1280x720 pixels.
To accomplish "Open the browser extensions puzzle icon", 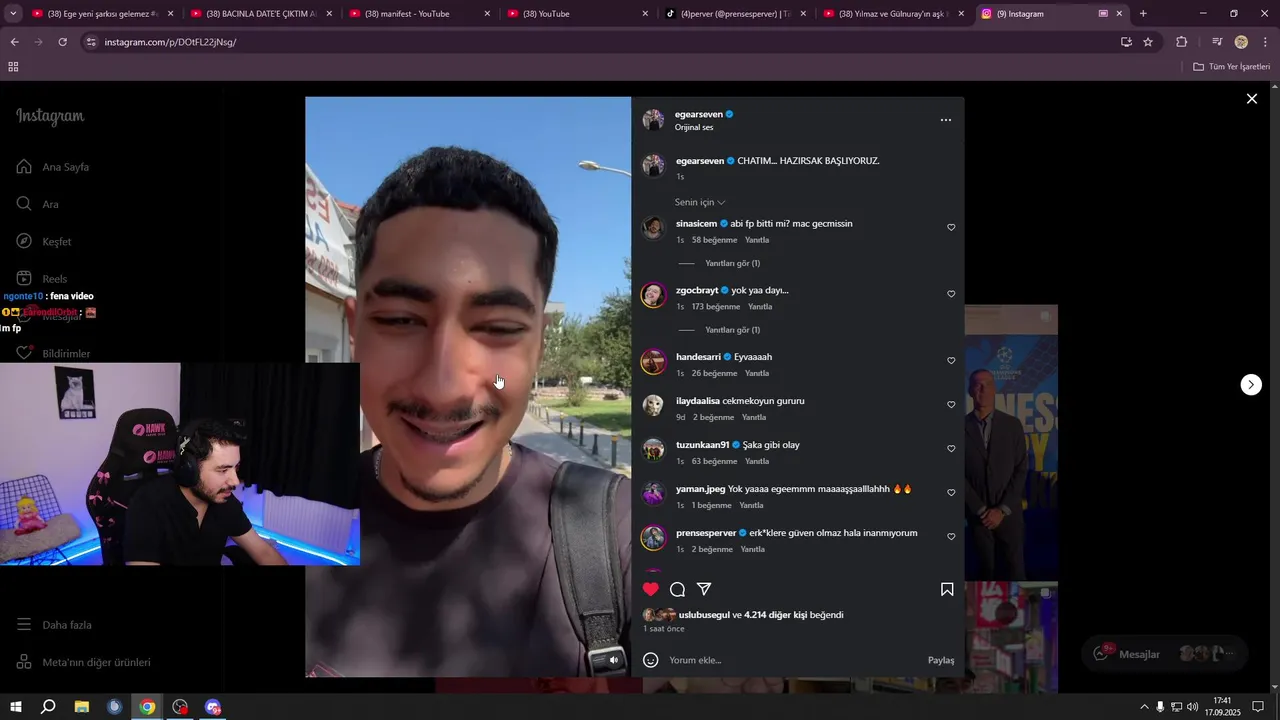I will point(1181,42).
